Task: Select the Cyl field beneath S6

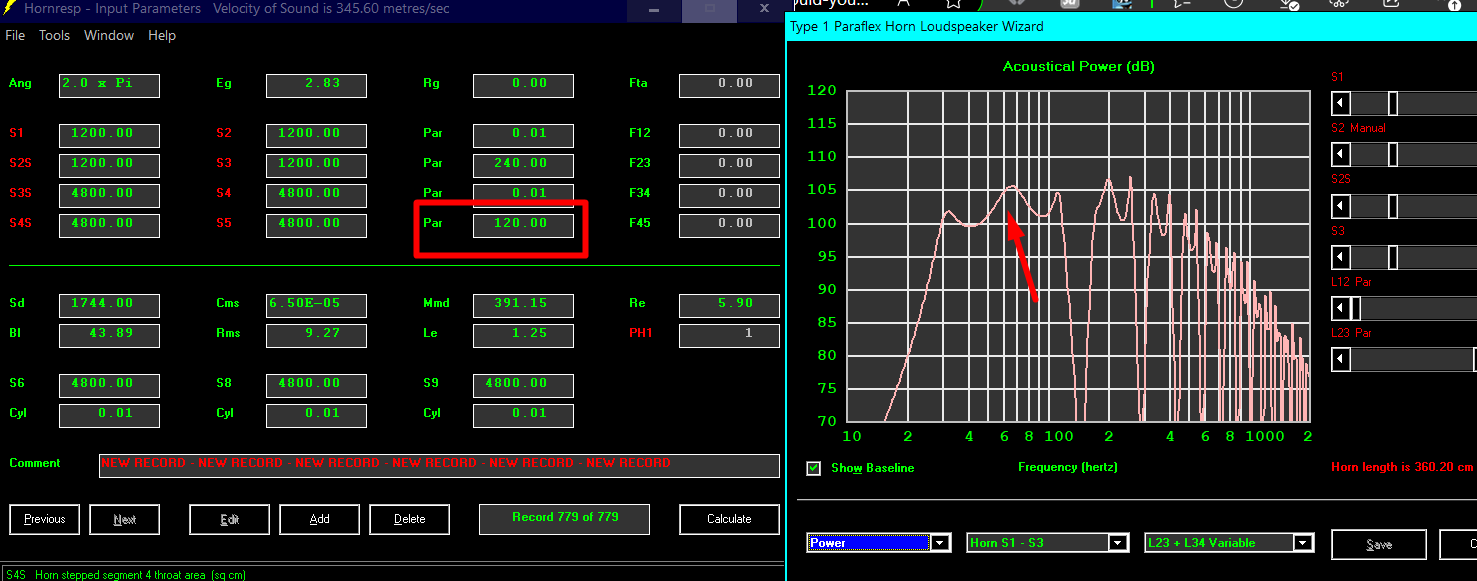Action: tap(109, 415)
